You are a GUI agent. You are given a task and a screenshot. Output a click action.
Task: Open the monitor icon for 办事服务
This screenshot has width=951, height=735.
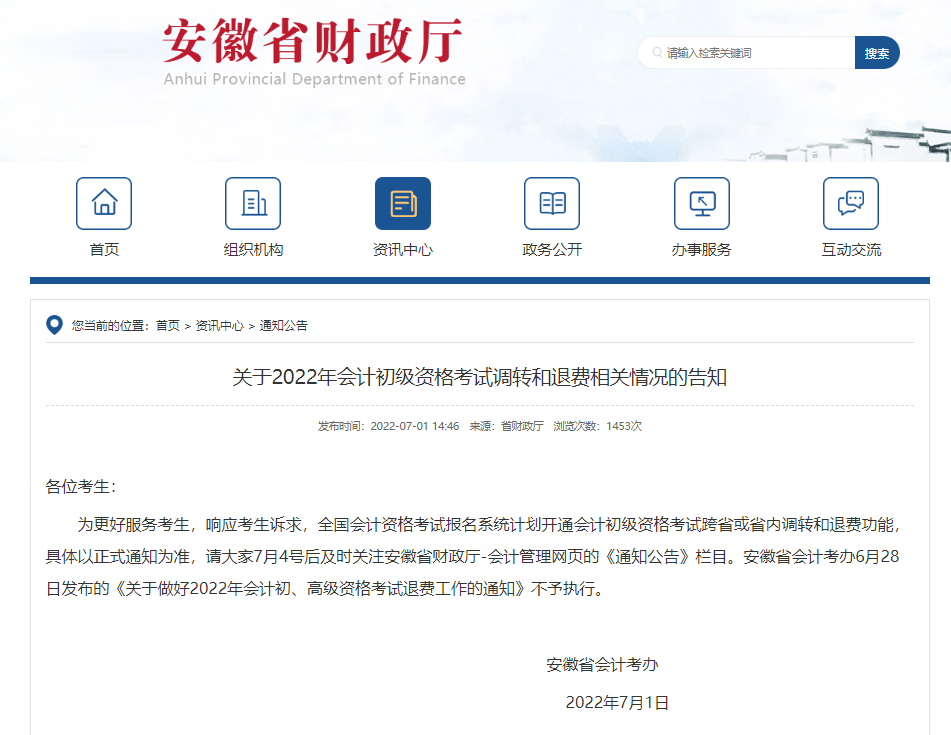point(701,203)
